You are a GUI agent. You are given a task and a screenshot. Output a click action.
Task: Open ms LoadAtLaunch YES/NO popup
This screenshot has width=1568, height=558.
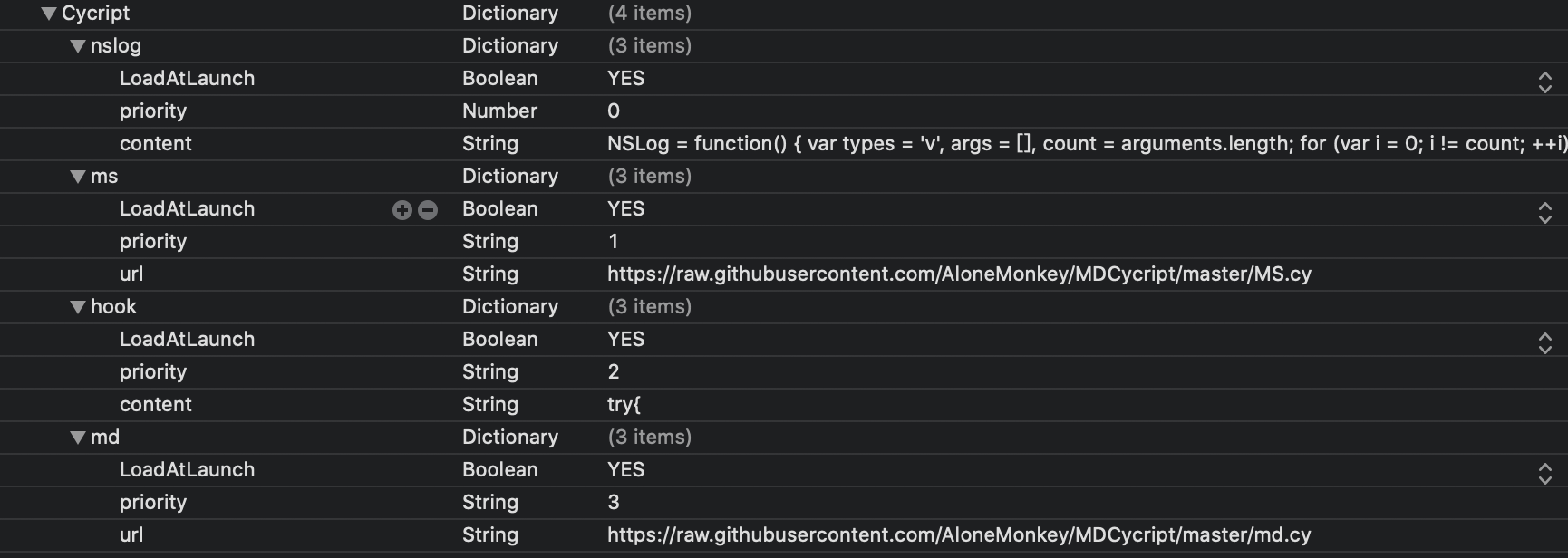[1545, 212]
